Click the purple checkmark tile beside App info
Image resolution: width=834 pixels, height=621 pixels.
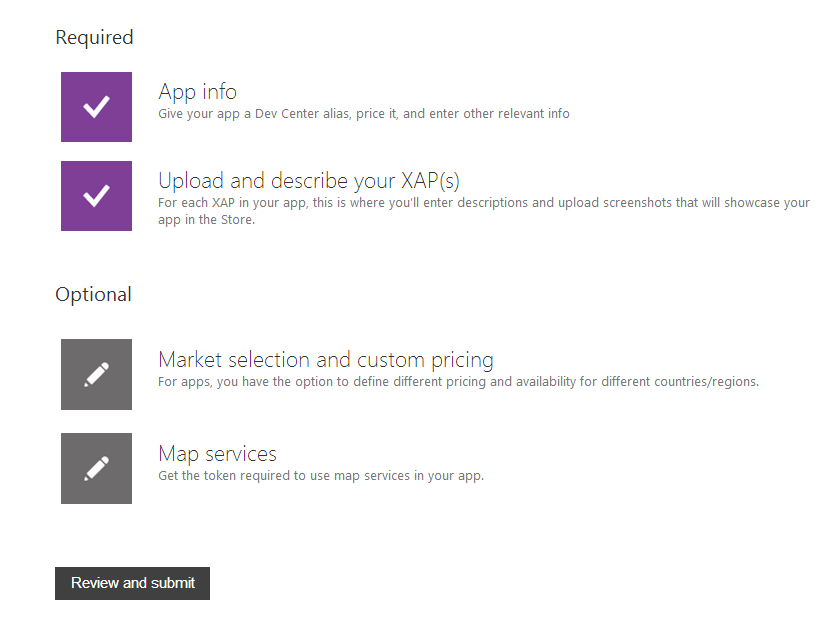[x=96, y=106]
